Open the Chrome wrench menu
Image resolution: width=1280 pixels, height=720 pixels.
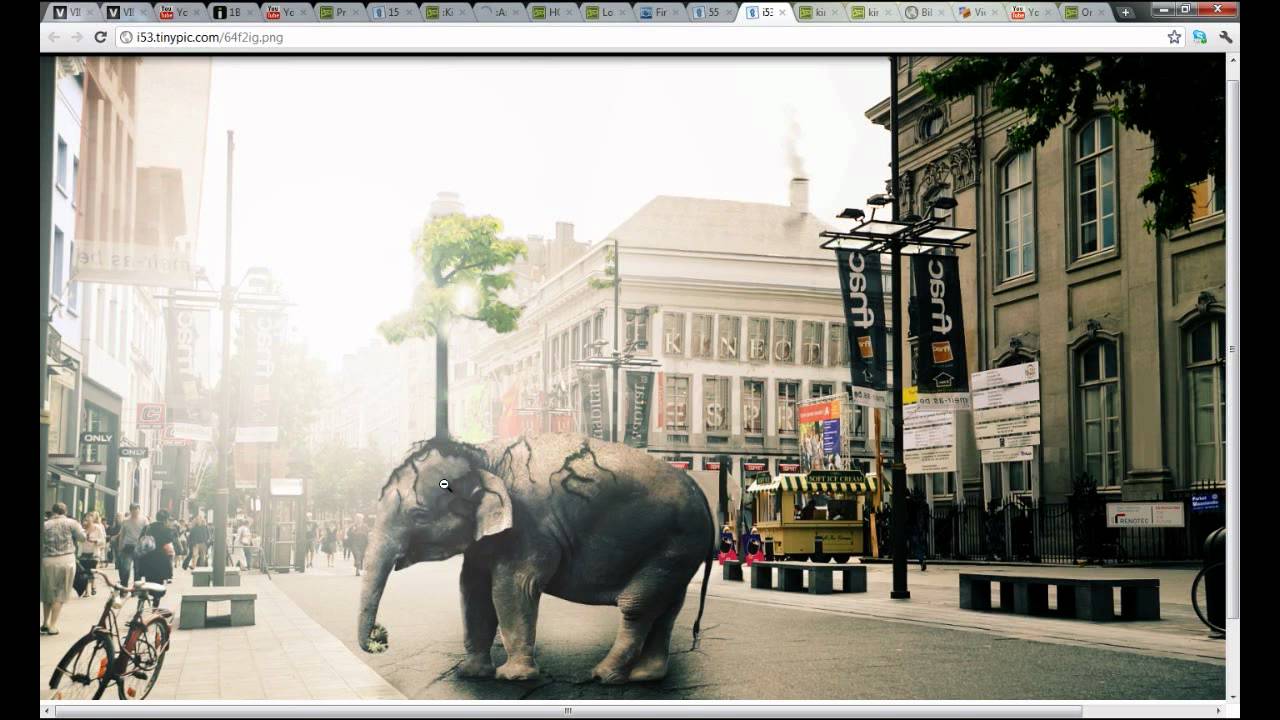(x=1225, y=37)
